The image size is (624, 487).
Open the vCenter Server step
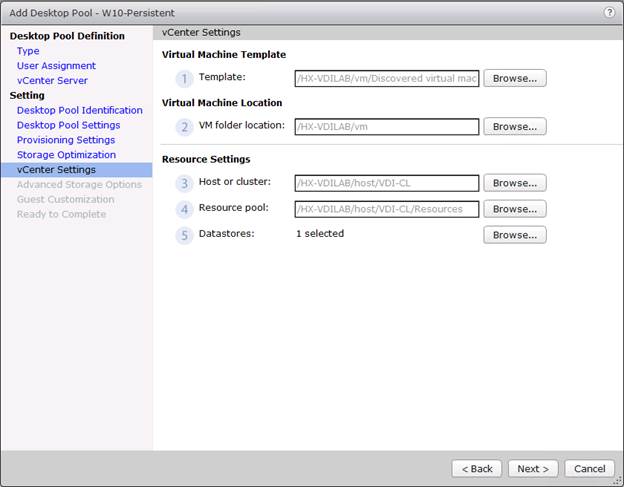tap(52, 80)
